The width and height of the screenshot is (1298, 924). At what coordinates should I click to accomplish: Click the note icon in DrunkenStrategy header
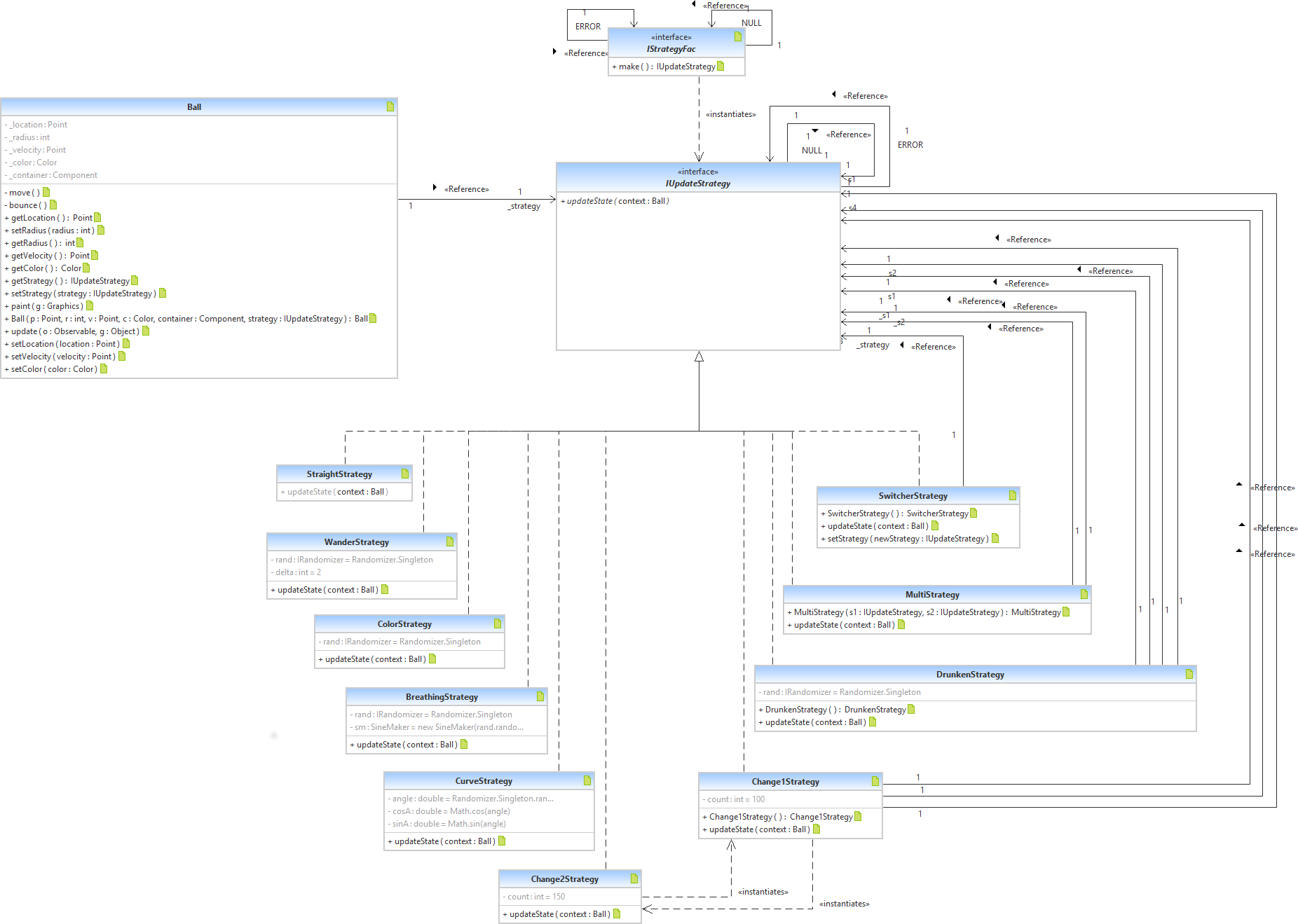click(1189, 674)
